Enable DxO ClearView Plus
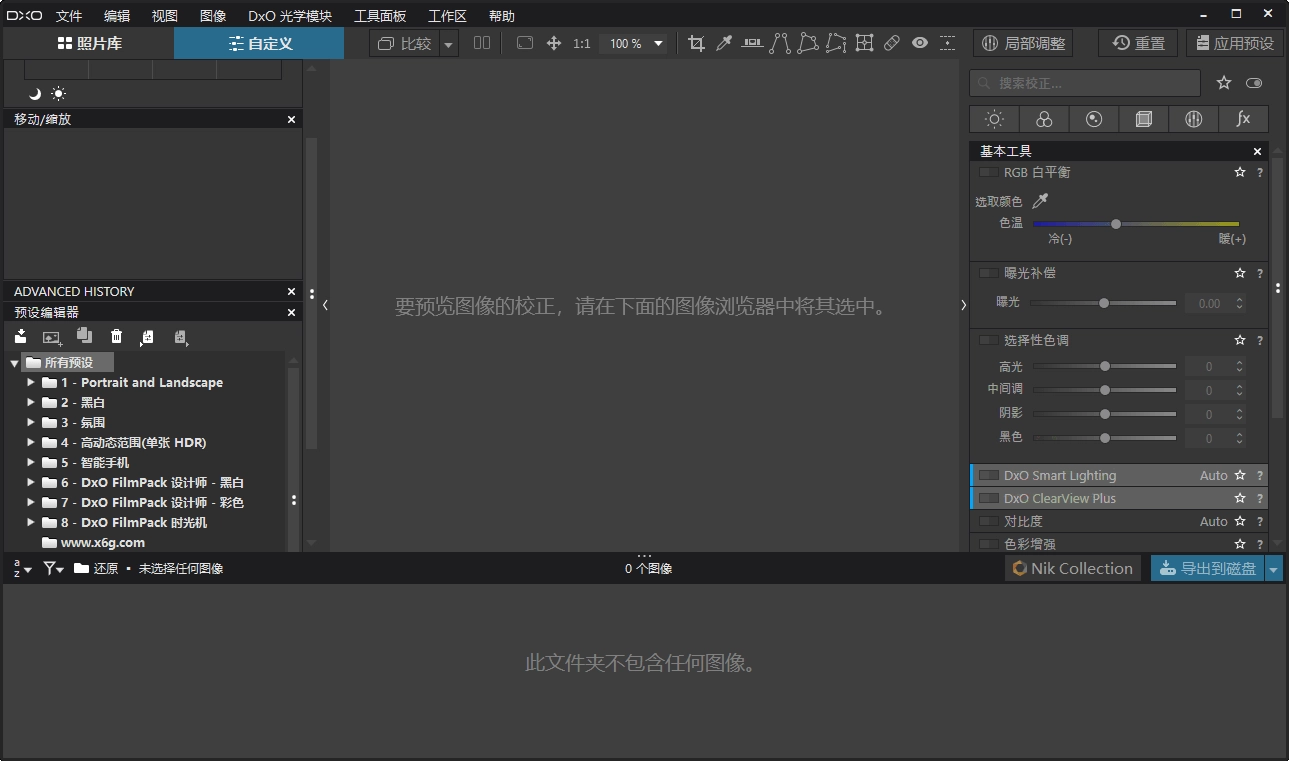 [988, 498]
